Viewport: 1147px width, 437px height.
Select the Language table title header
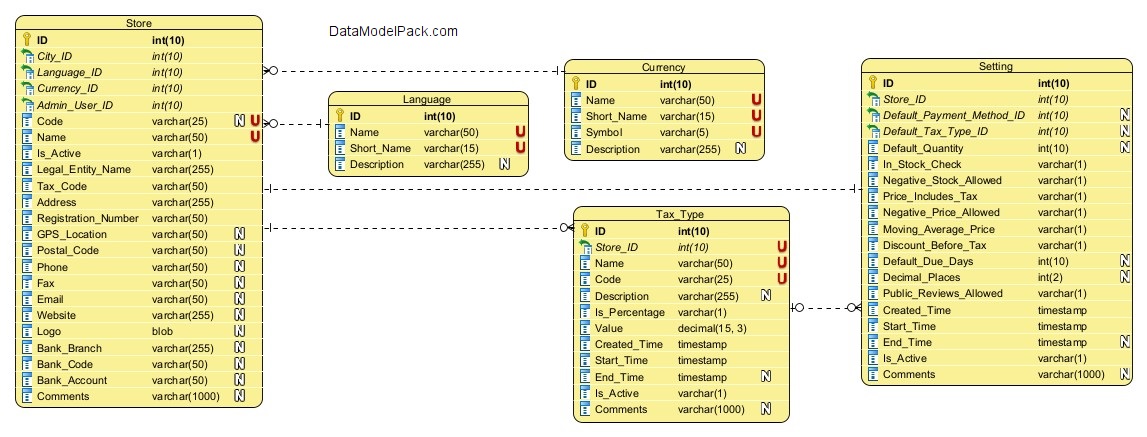(427, 99)
